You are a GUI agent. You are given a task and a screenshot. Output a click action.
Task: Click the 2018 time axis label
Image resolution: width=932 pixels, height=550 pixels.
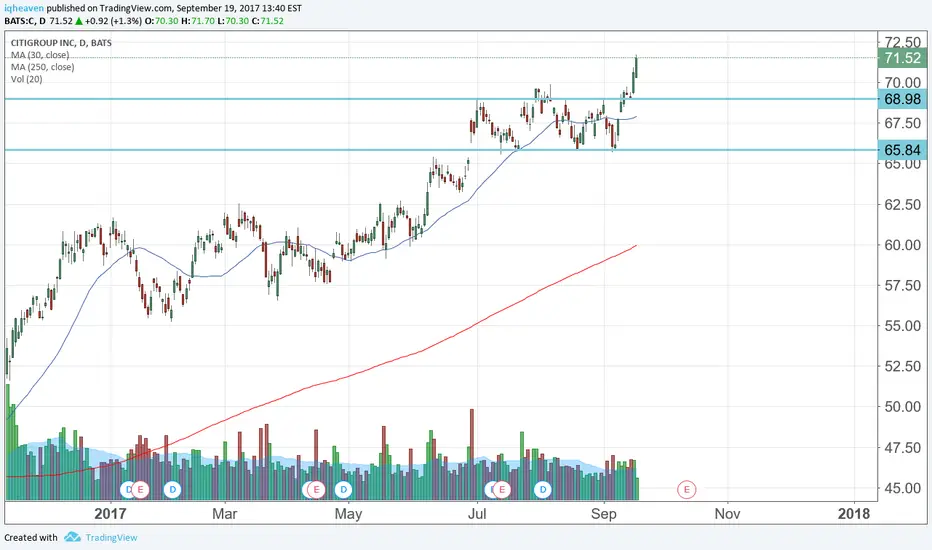[x=854, y=514]
